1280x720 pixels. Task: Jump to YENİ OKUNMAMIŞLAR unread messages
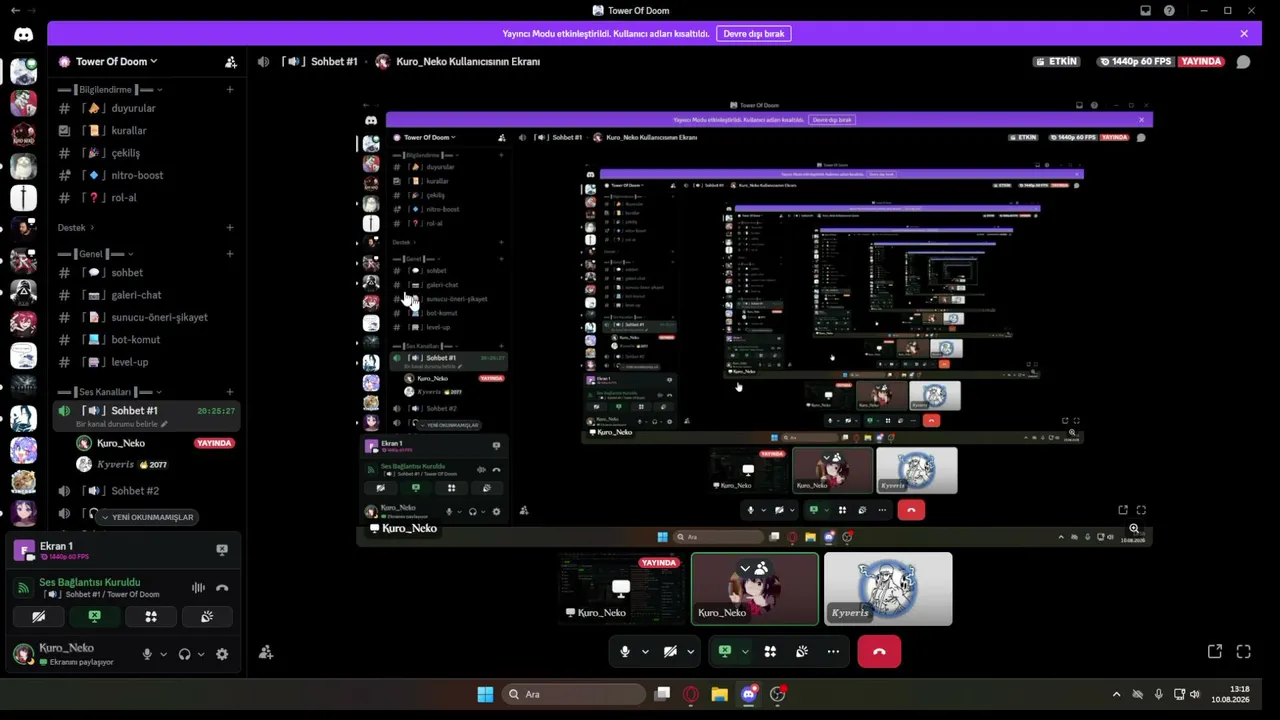(146, 517)
